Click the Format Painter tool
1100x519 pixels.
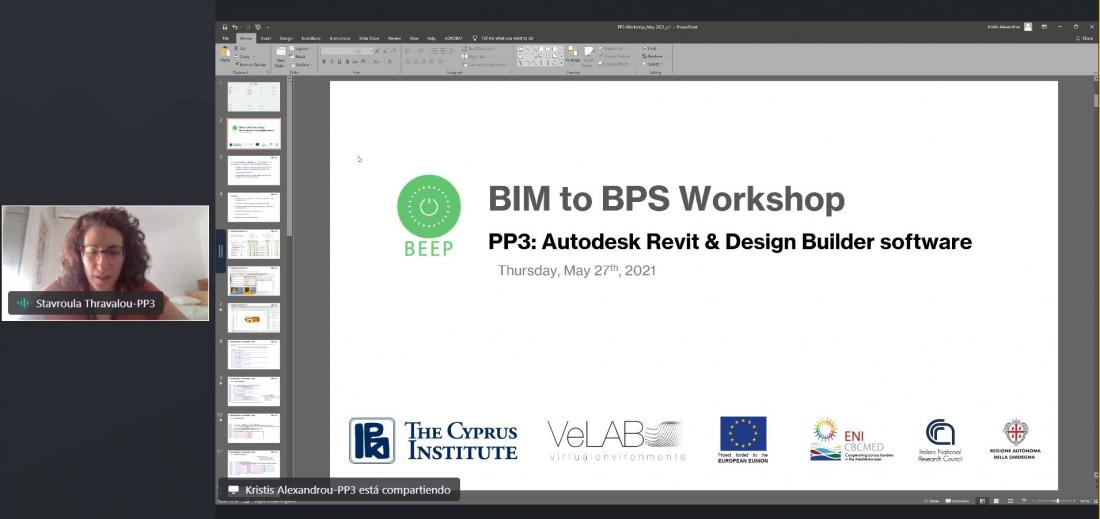point(250,64)
